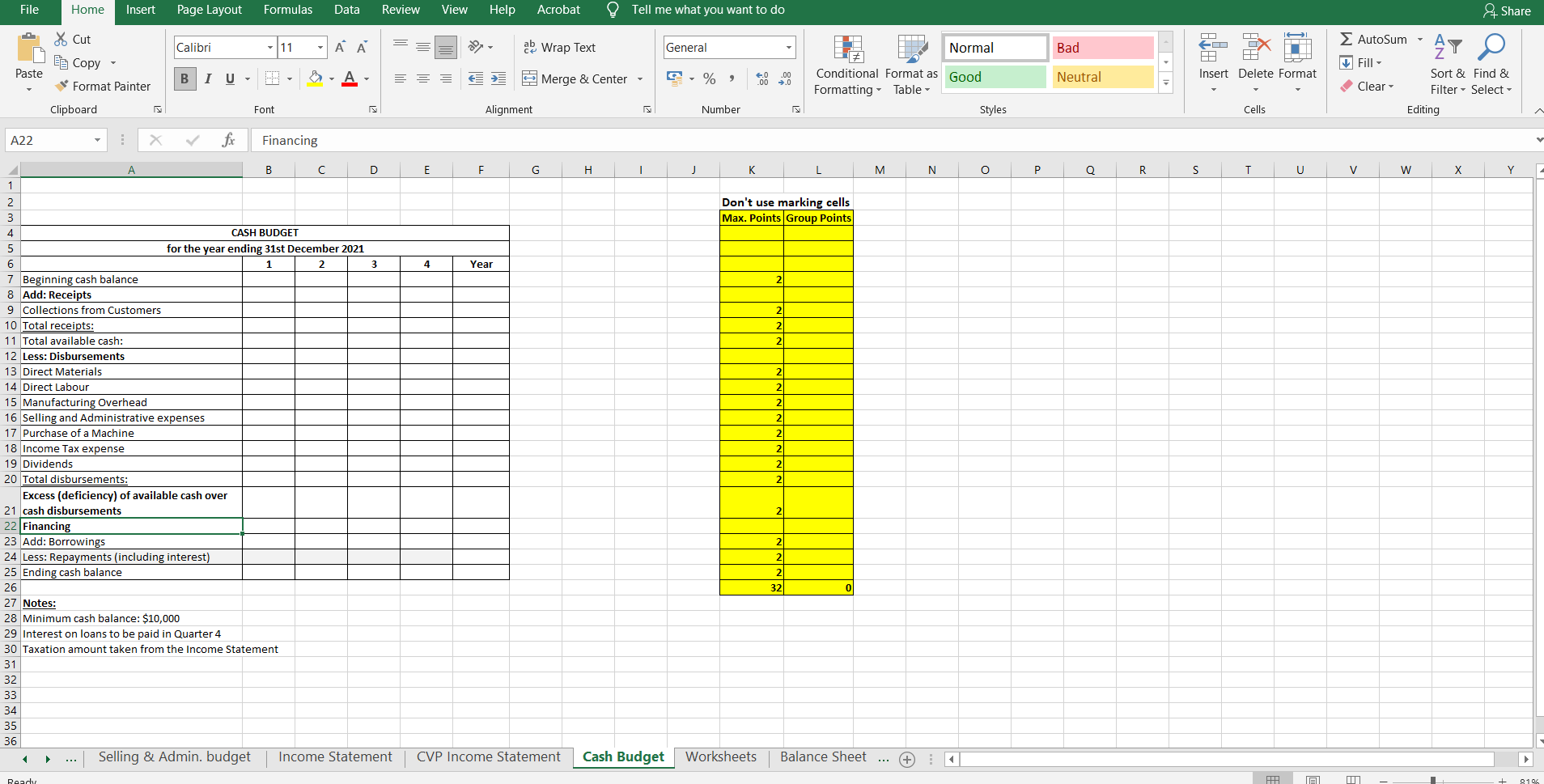Open Sort & Filter
This screenshot has height=784, width=1544.
point(1447,66)
